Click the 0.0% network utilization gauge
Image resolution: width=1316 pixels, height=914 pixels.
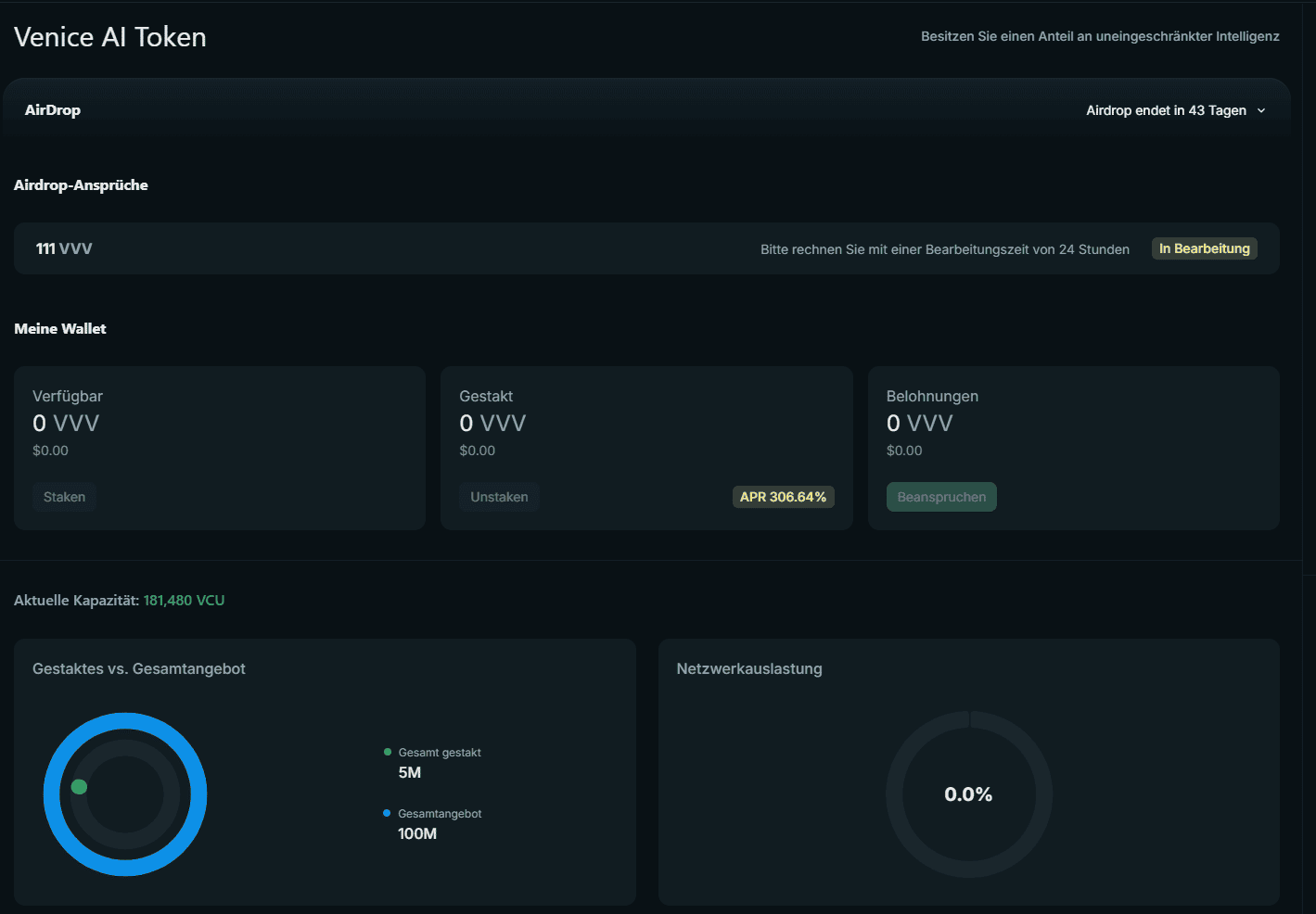click(x=968, y=794)
